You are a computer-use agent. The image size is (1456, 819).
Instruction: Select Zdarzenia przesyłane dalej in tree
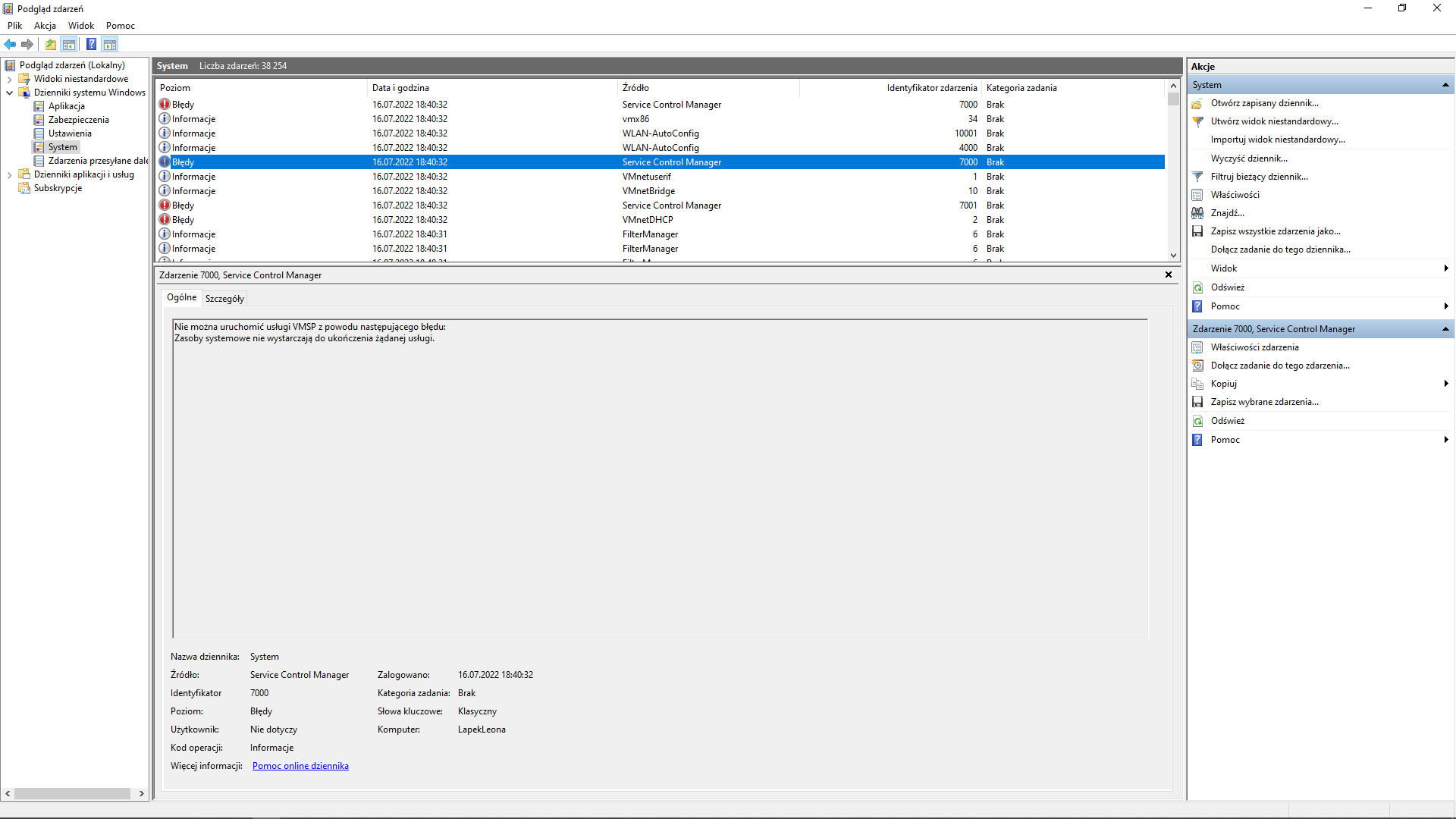click(98, 161)
